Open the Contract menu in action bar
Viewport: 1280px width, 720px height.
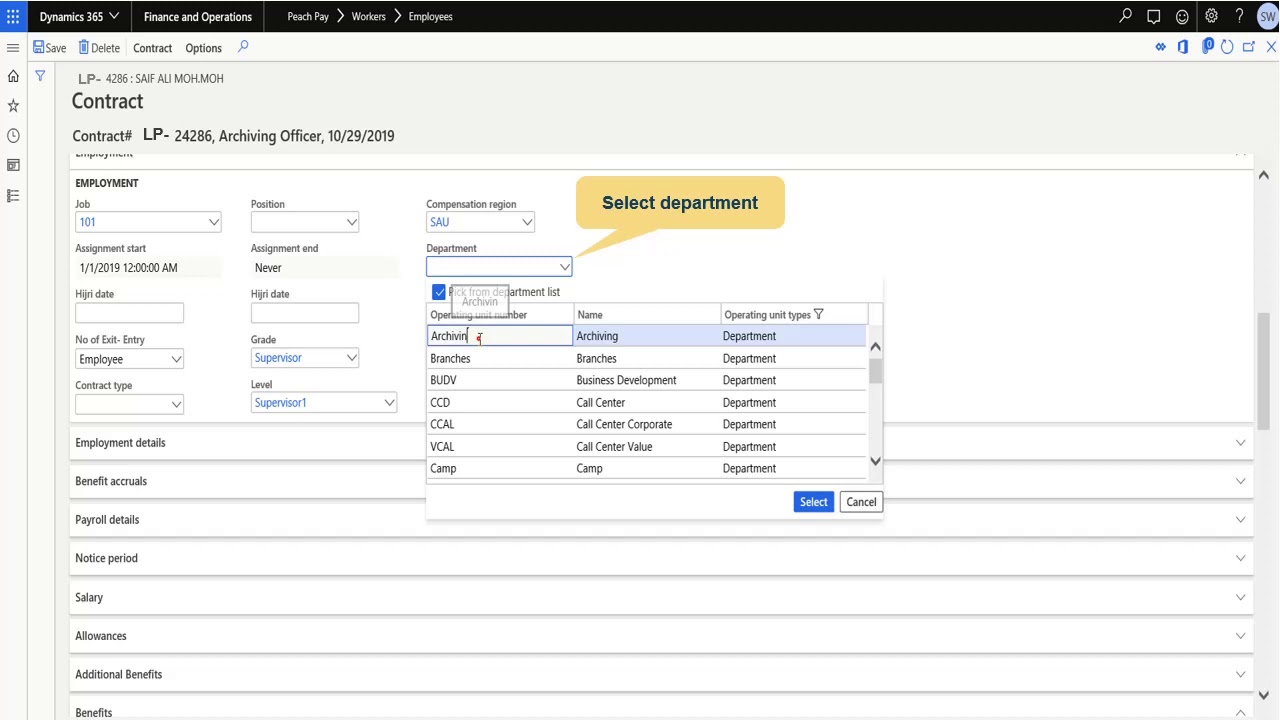coord(152,48)
